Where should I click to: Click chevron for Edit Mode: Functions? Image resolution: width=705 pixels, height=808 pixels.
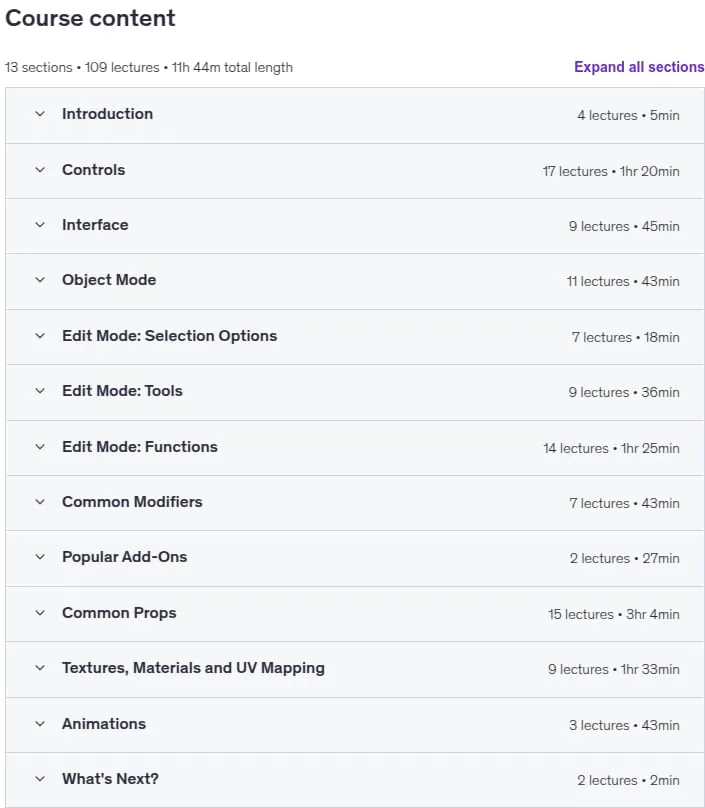click(x=40, y=447)
